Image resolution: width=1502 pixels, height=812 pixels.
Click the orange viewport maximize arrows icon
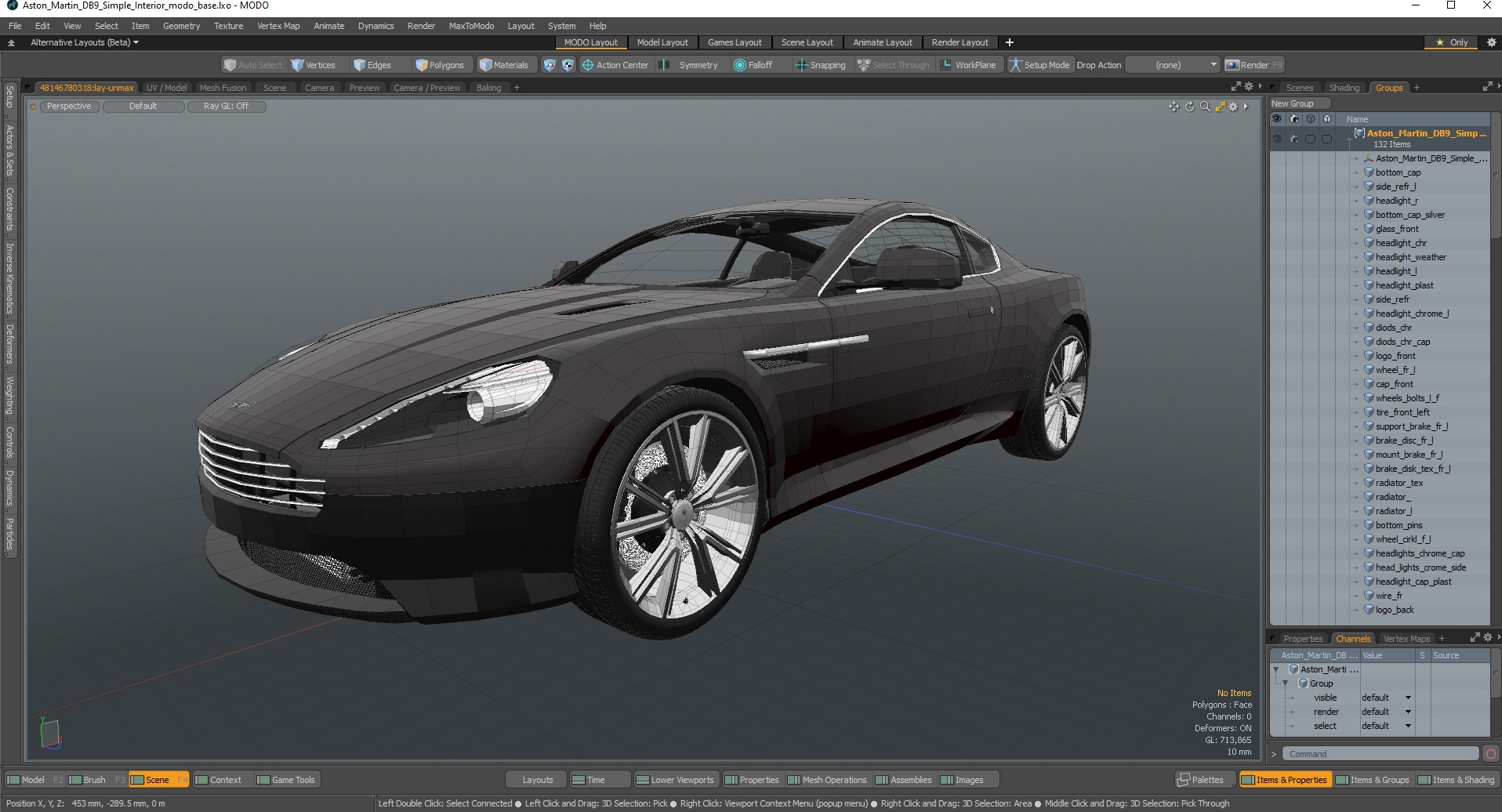(1220, 107)
